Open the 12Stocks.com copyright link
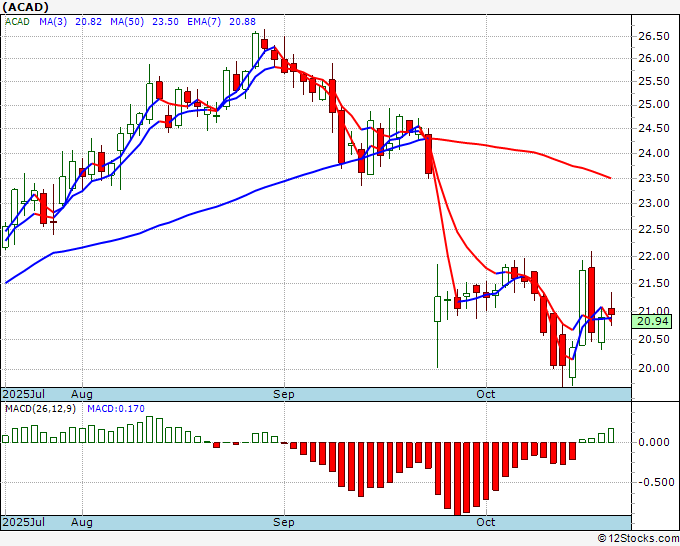 click(638, 539)
